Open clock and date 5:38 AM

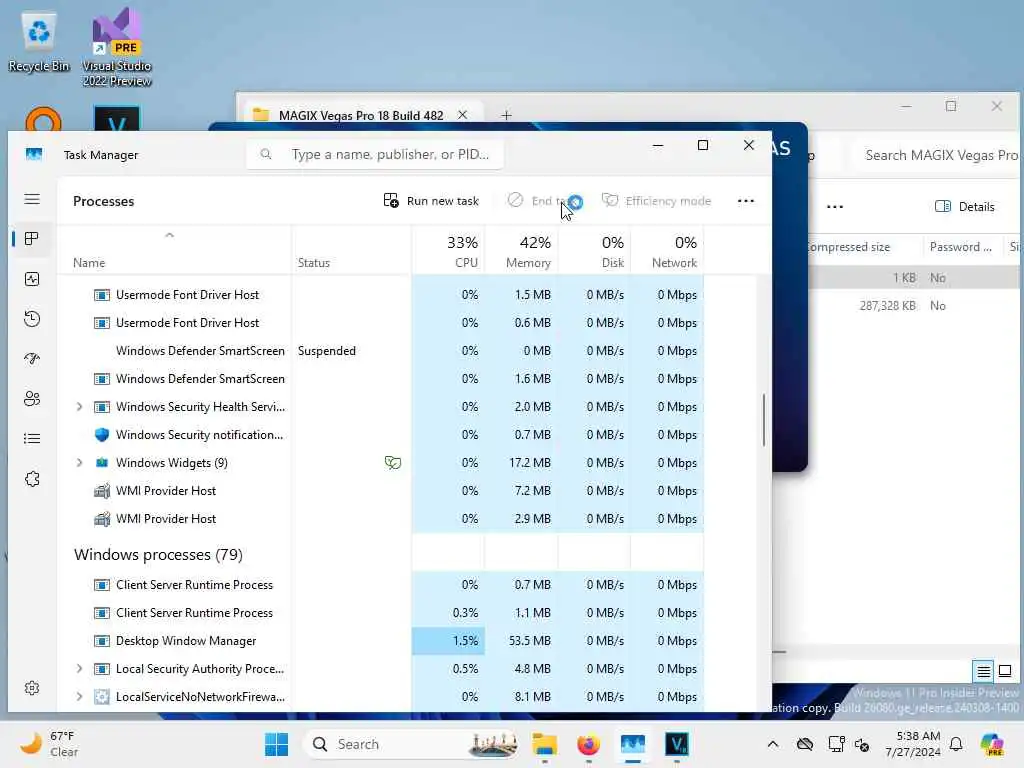pos(913,744)
